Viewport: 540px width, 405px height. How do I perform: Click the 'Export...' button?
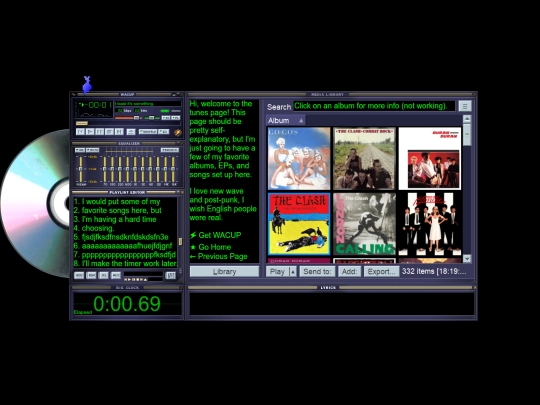coord(381,271)
